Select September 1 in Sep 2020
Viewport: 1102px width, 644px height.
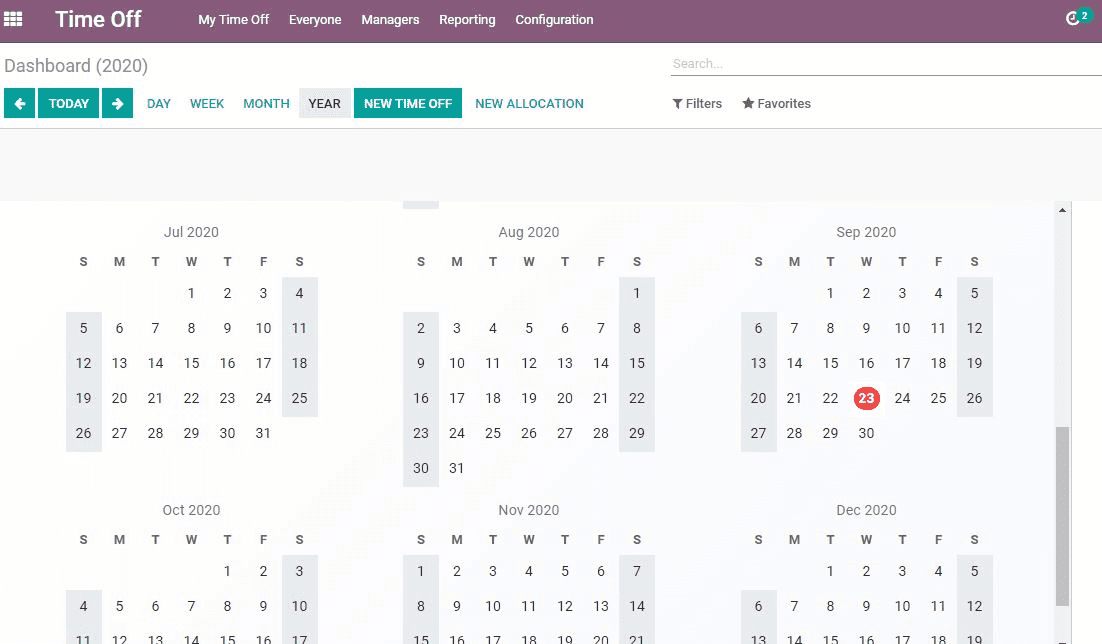(830, 293)
